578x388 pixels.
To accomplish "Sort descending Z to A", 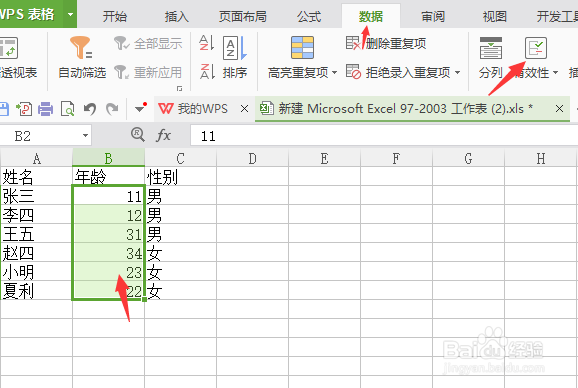I will [206, 71].
